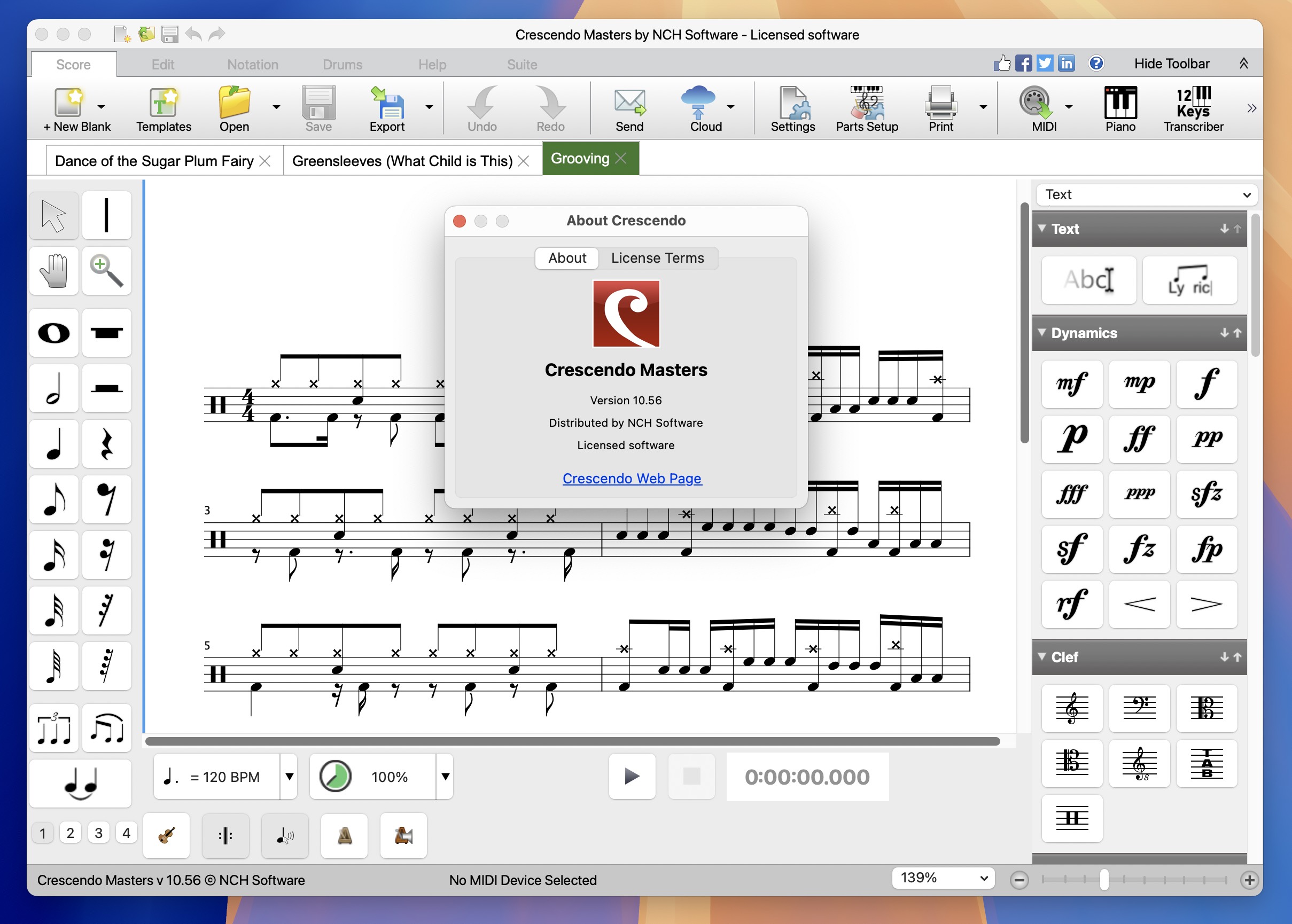Insert bass clef
The height and width of the screenshot is (924, 1292).
pyautogui.click(x=1139, y=708)
